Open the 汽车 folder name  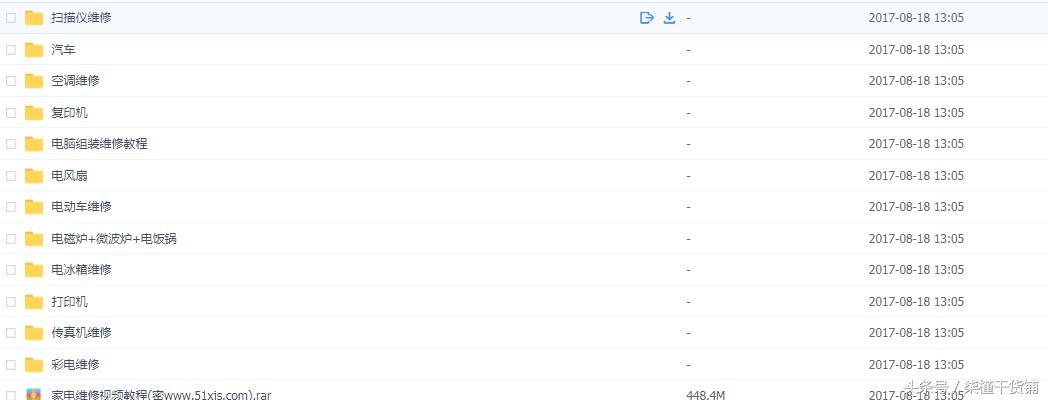(63, 49)
